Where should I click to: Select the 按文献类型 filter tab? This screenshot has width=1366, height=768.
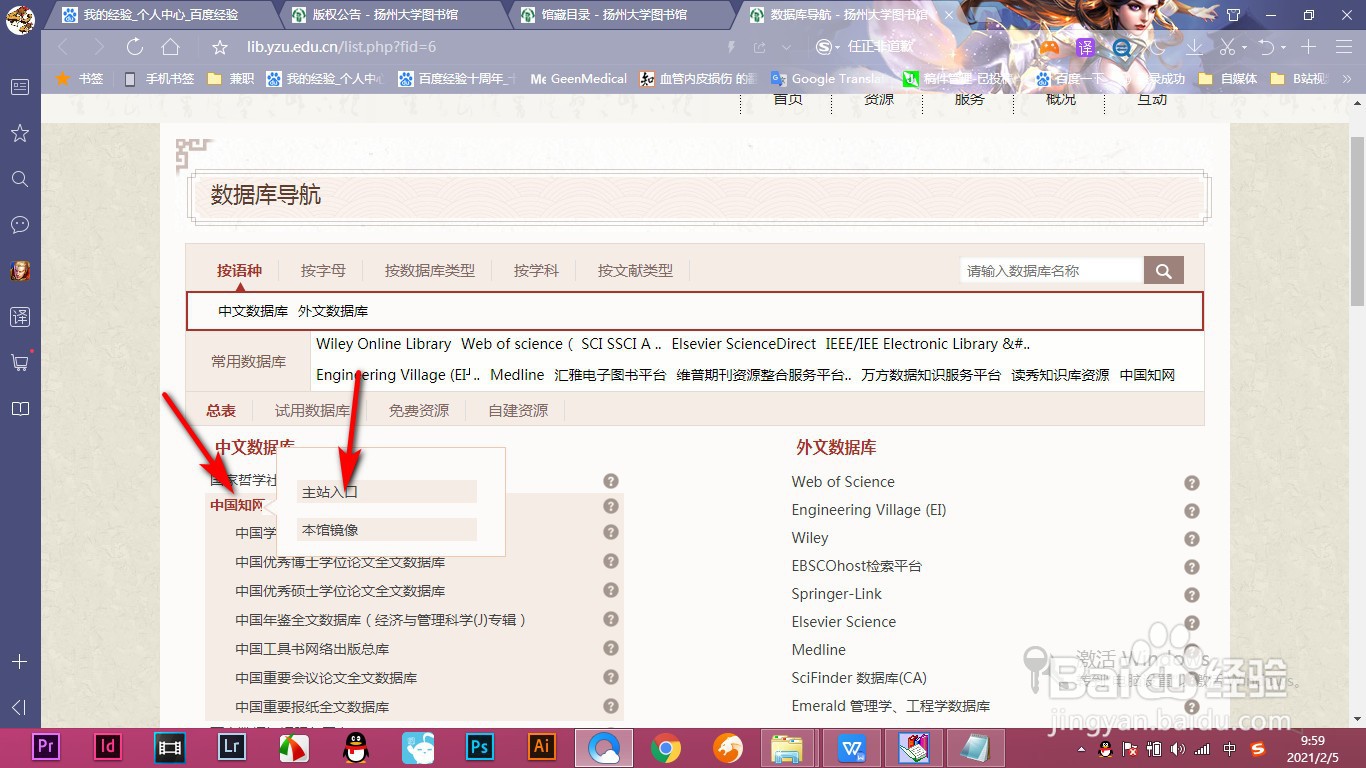635,270
